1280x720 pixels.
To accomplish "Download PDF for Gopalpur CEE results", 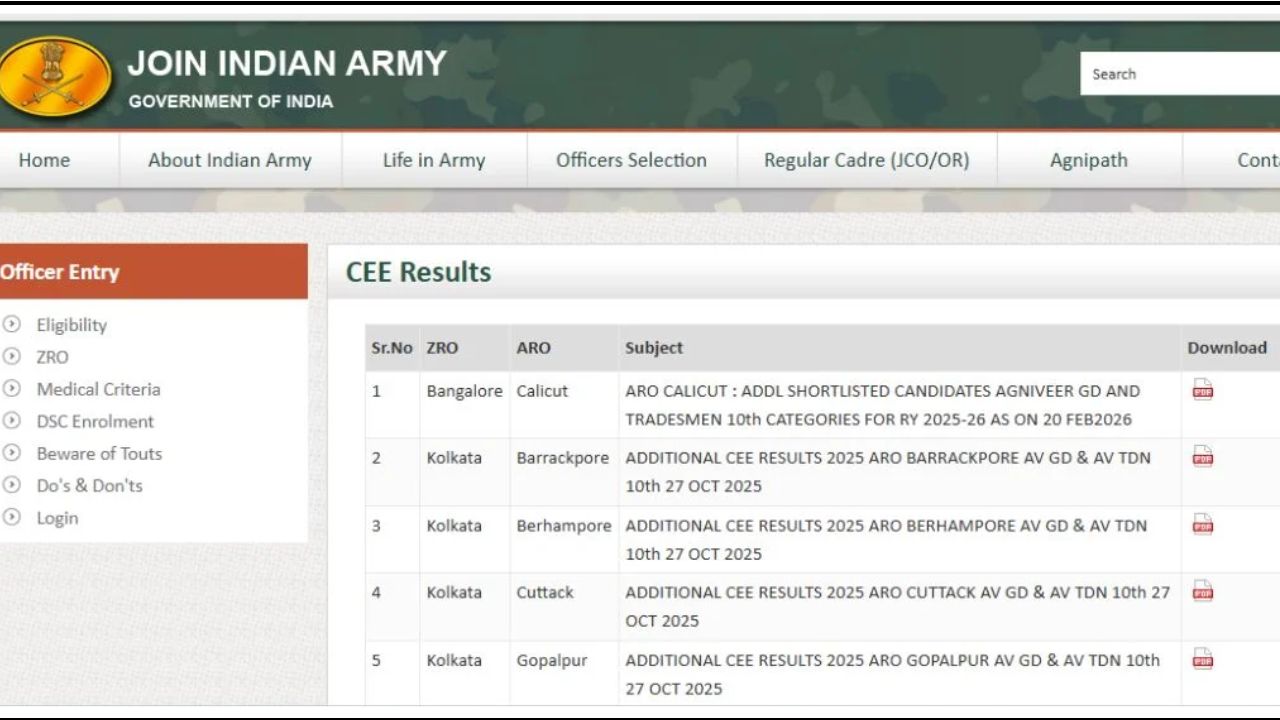I will tap(1202, 660).
